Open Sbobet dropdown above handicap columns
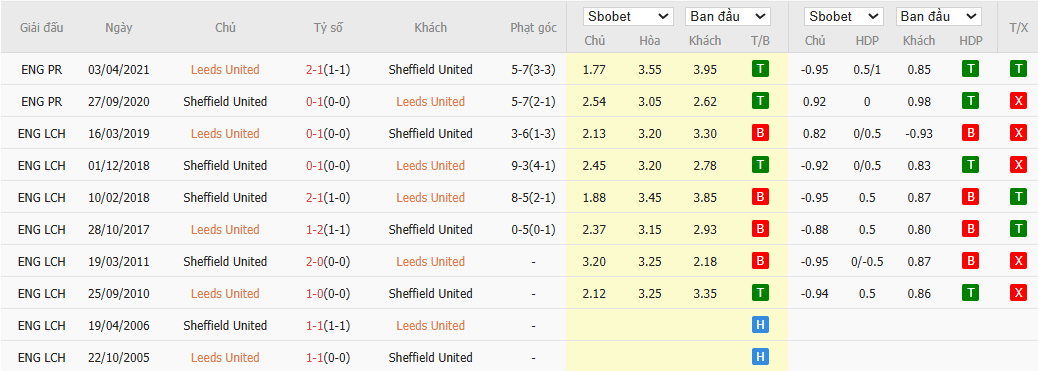 tap(844, 17)
